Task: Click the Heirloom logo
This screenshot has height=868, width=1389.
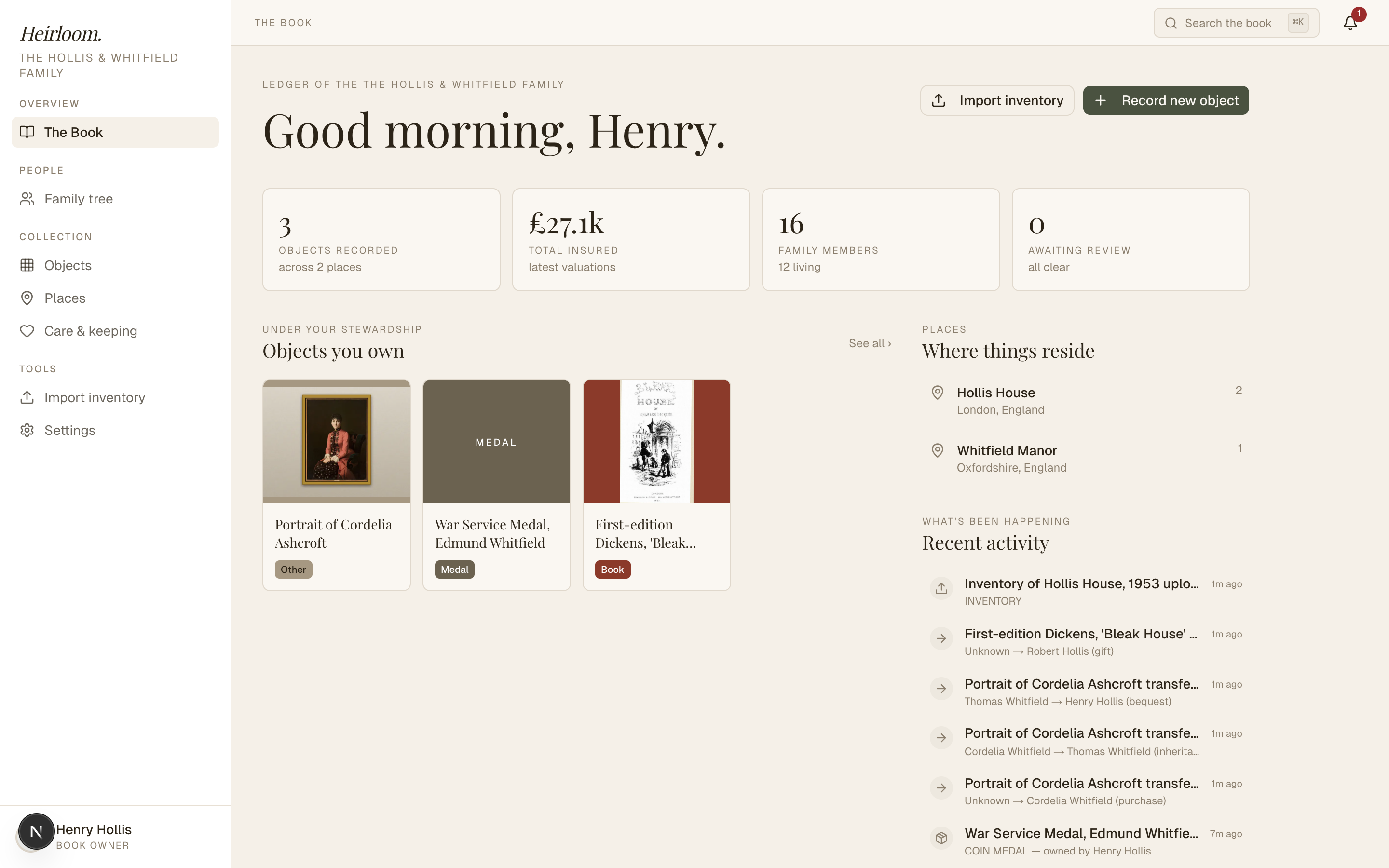Action: click(61, 33)
